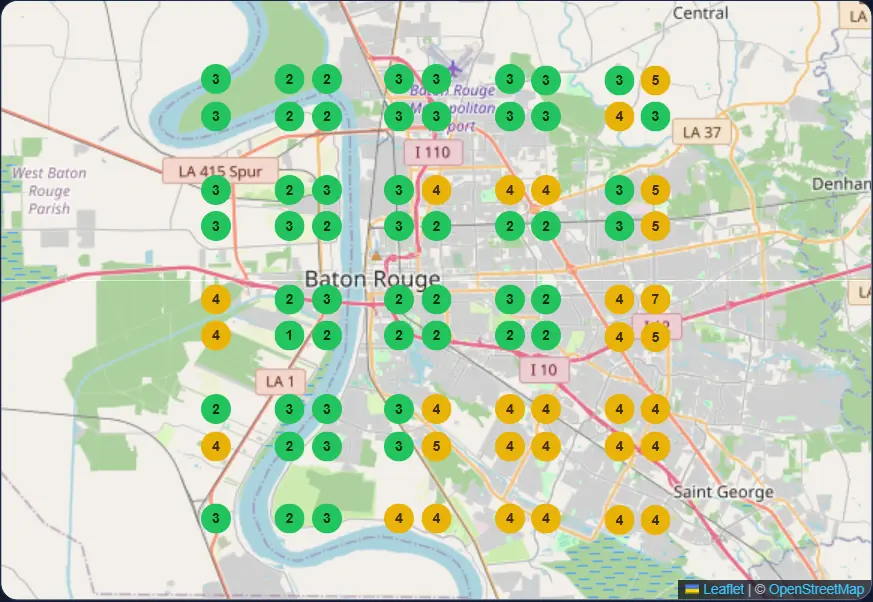The height and width of the screenshot is (602, 873).
Task: Click the LA 1 road shield
Action: click(x=280, y=381)
